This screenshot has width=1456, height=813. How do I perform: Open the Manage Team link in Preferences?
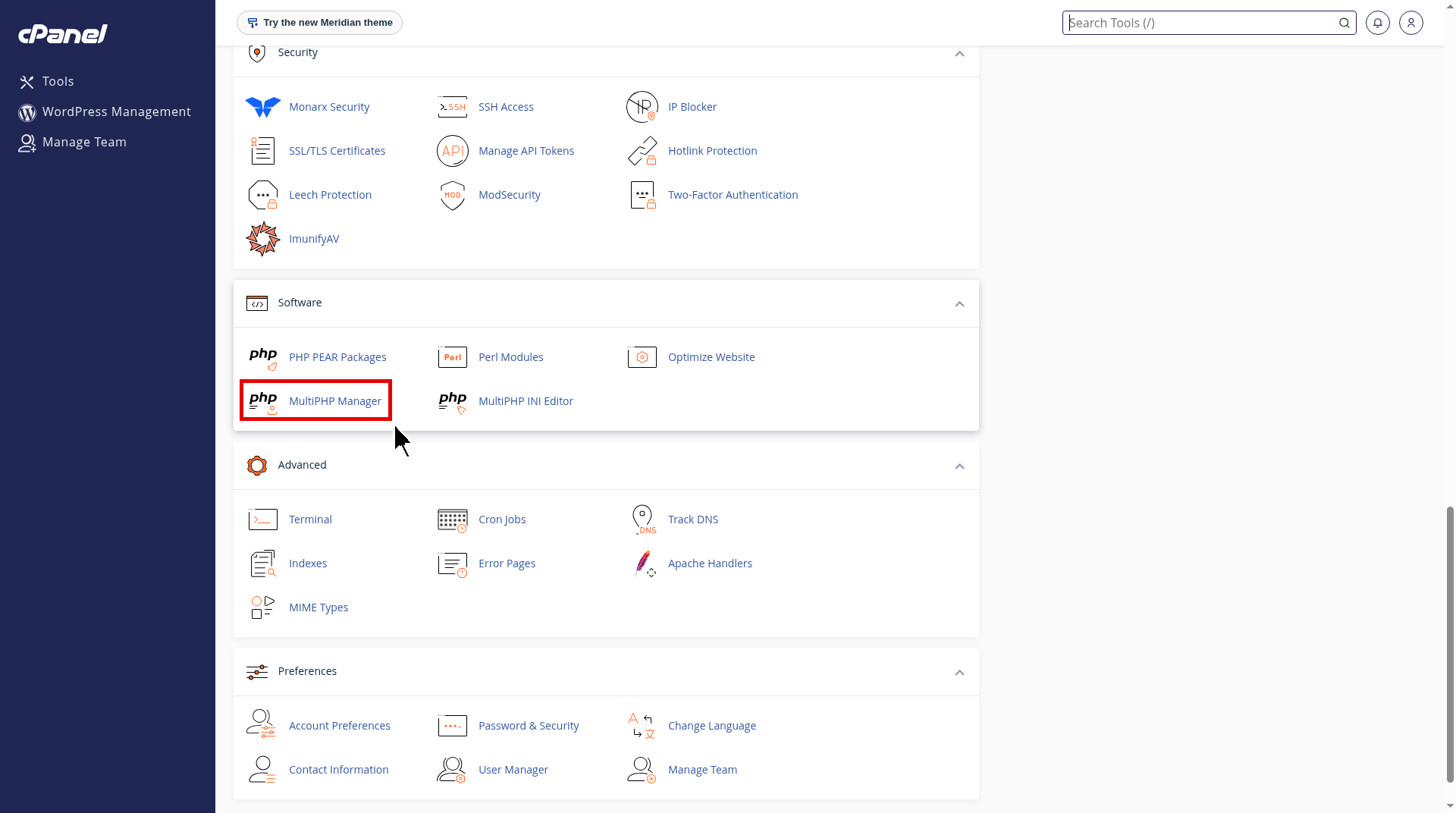[x=702, y=770]
